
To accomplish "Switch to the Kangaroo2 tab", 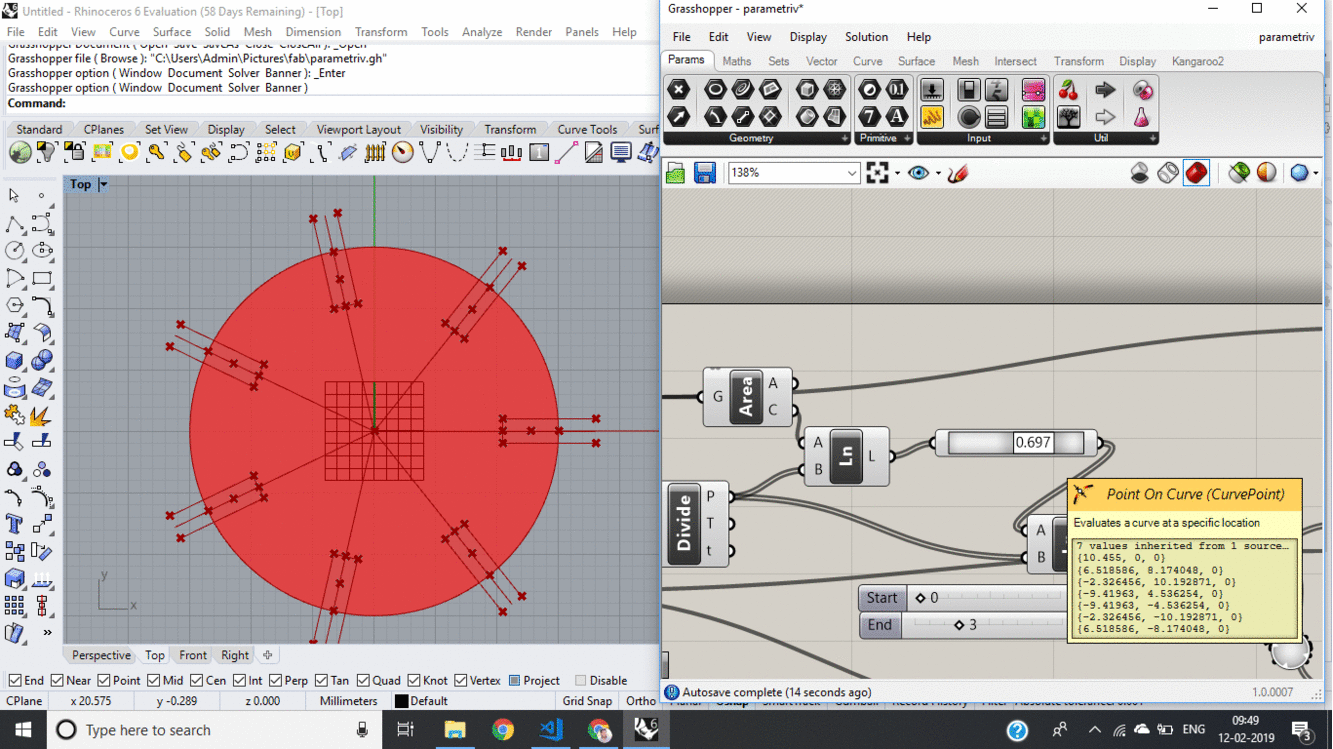I will (1197, 61).
